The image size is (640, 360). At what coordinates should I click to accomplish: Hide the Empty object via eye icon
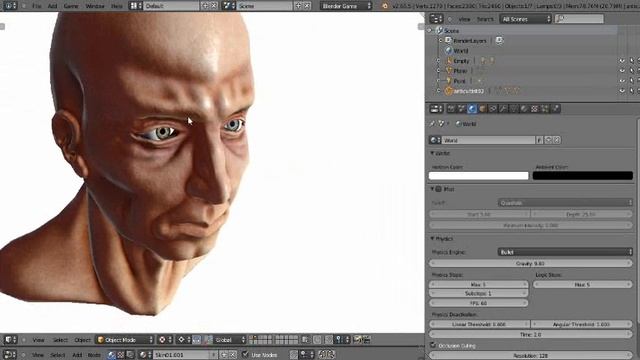pos(622,60)
